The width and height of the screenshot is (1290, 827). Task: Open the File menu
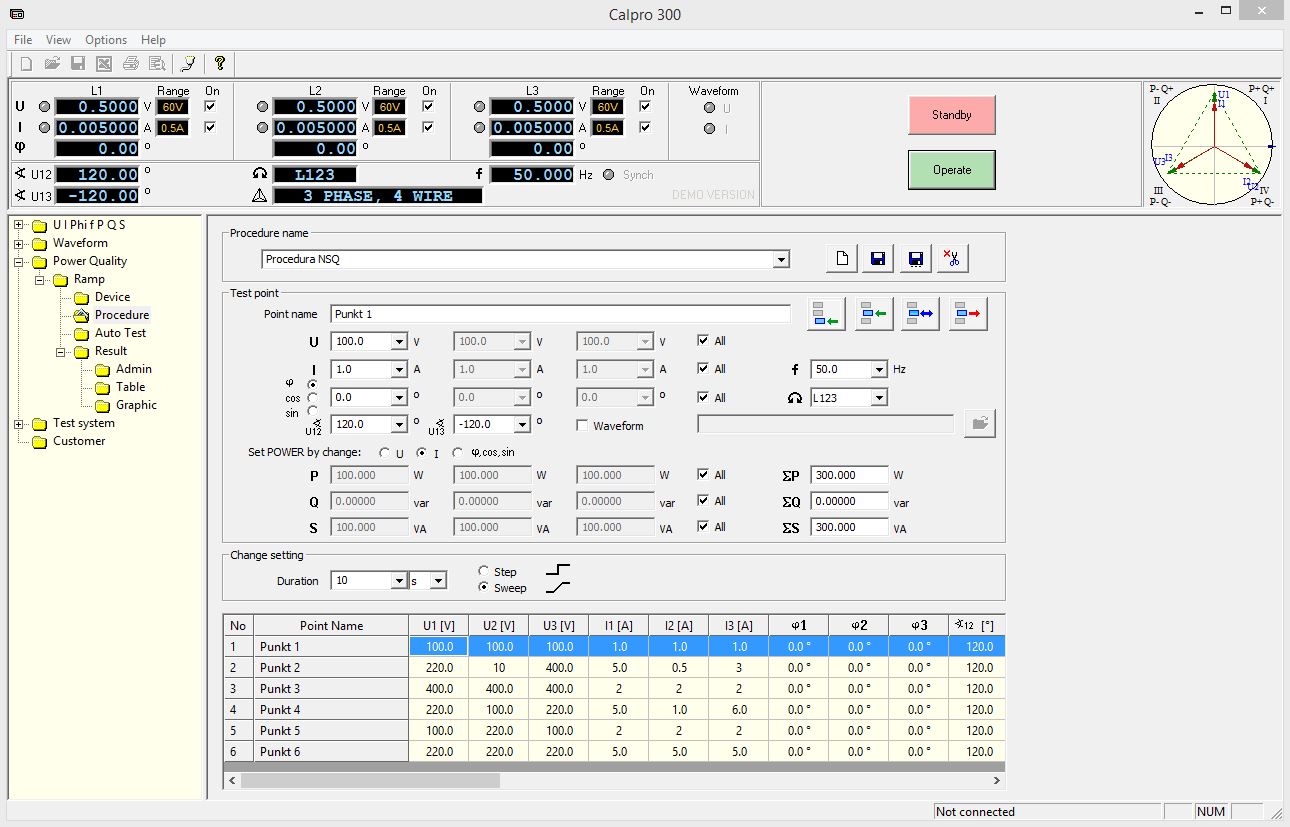pyautogui.click(x=23, y=40)
